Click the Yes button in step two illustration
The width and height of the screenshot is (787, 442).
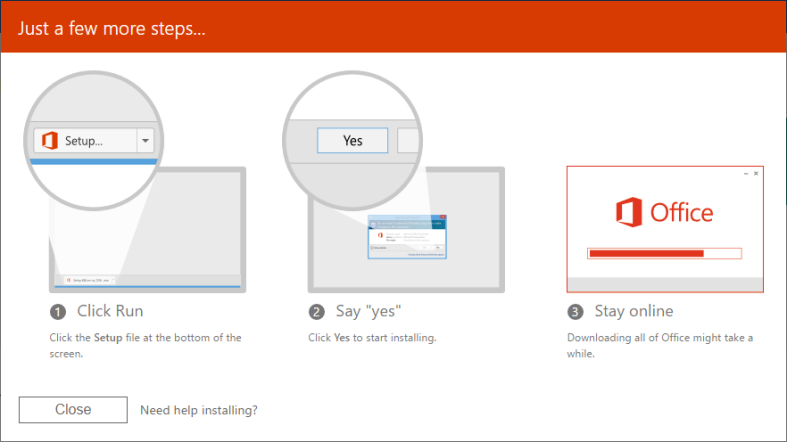tap(352, 140)
